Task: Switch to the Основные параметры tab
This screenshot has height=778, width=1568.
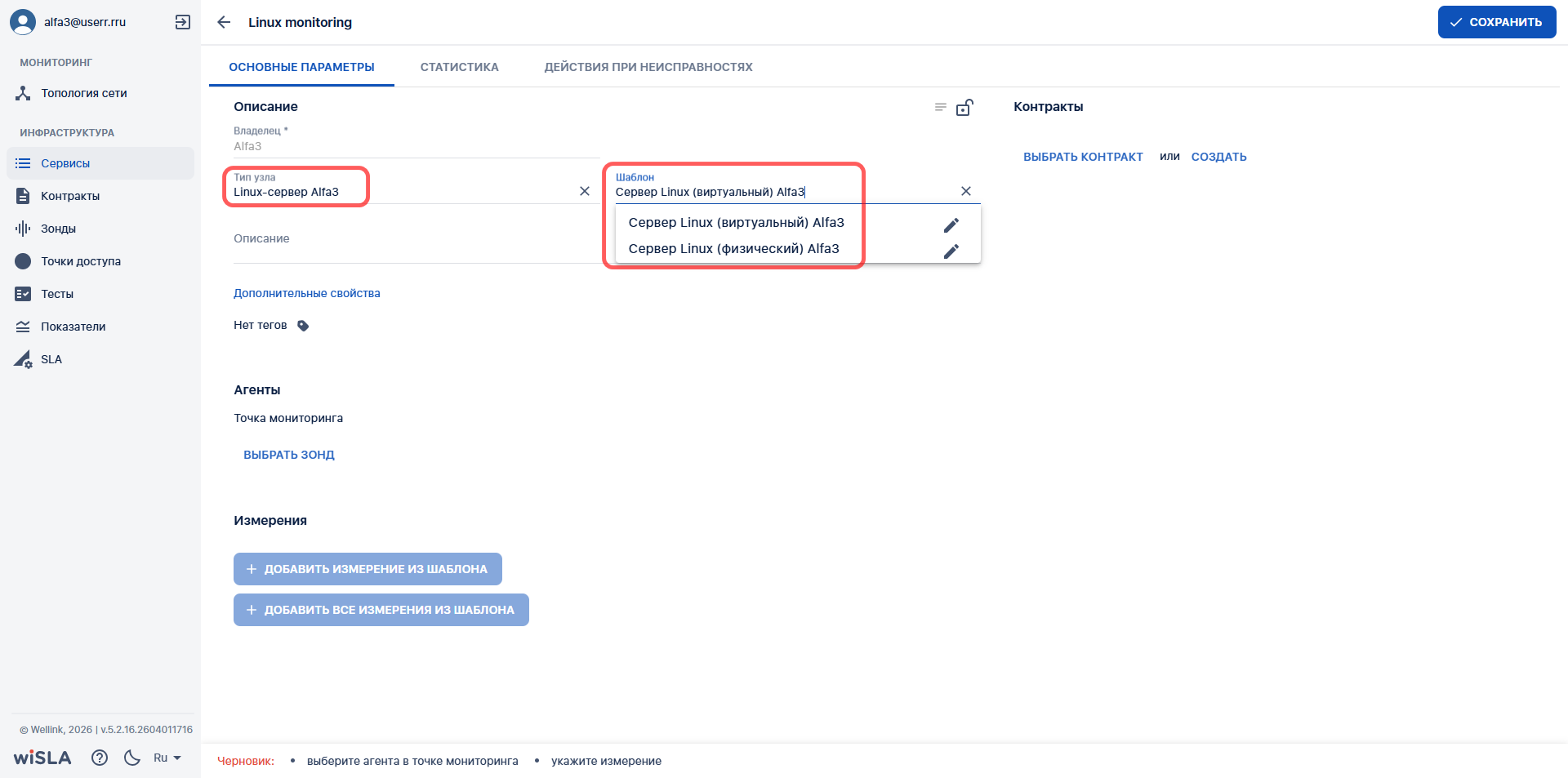Action: tap(301, 67)
